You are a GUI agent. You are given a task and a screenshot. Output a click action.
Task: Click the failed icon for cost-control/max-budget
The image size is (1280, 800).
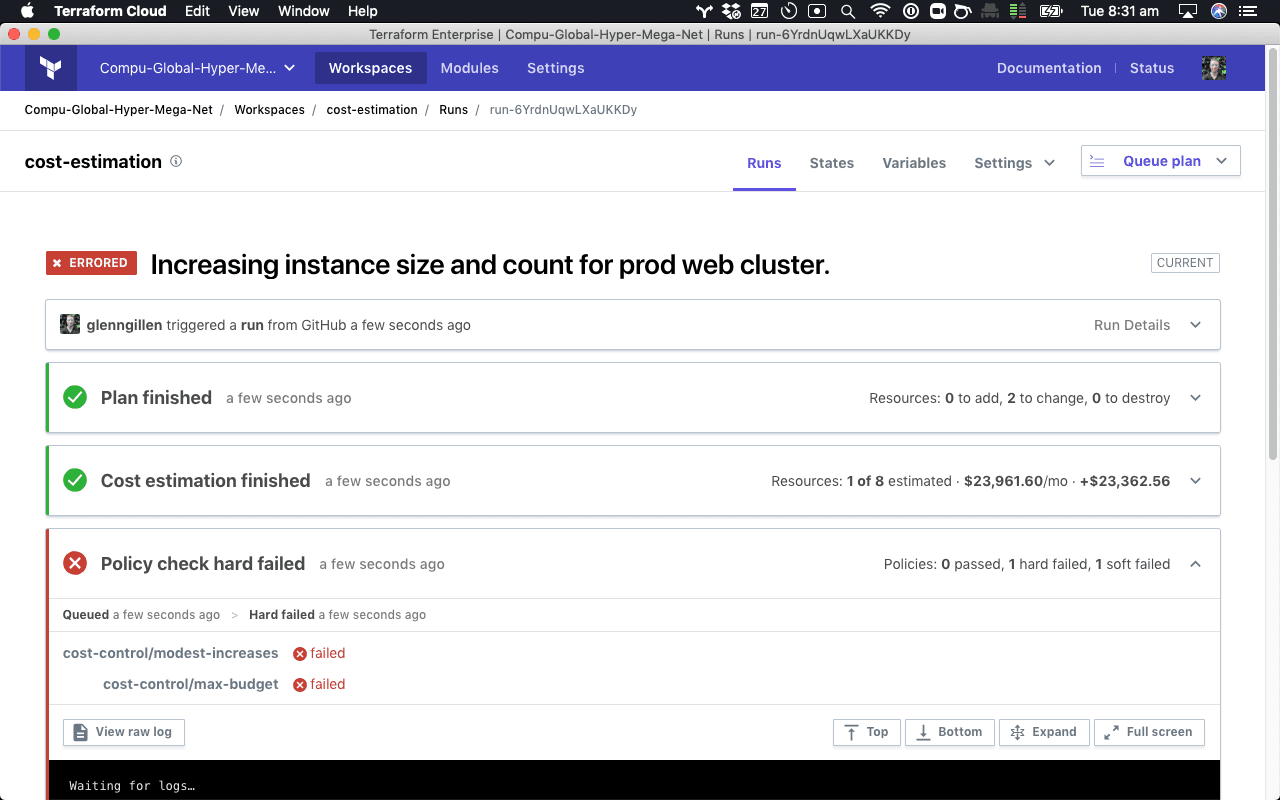300,685
